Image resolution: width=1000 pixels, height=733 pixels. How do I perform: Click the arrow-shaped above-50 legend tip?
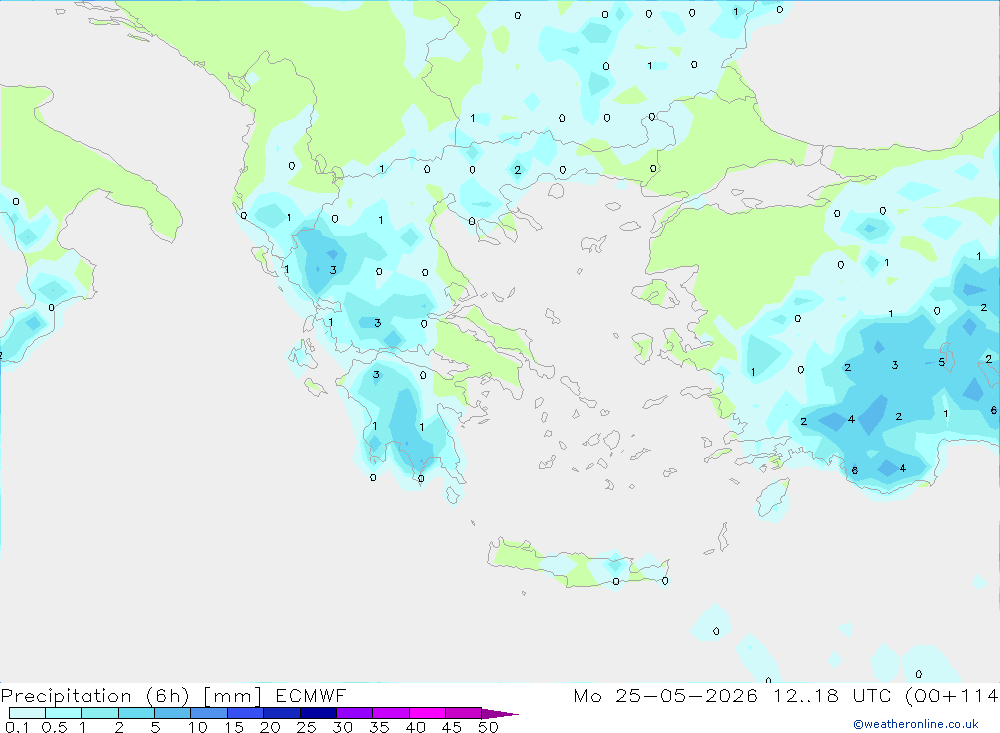pos(500,713)
